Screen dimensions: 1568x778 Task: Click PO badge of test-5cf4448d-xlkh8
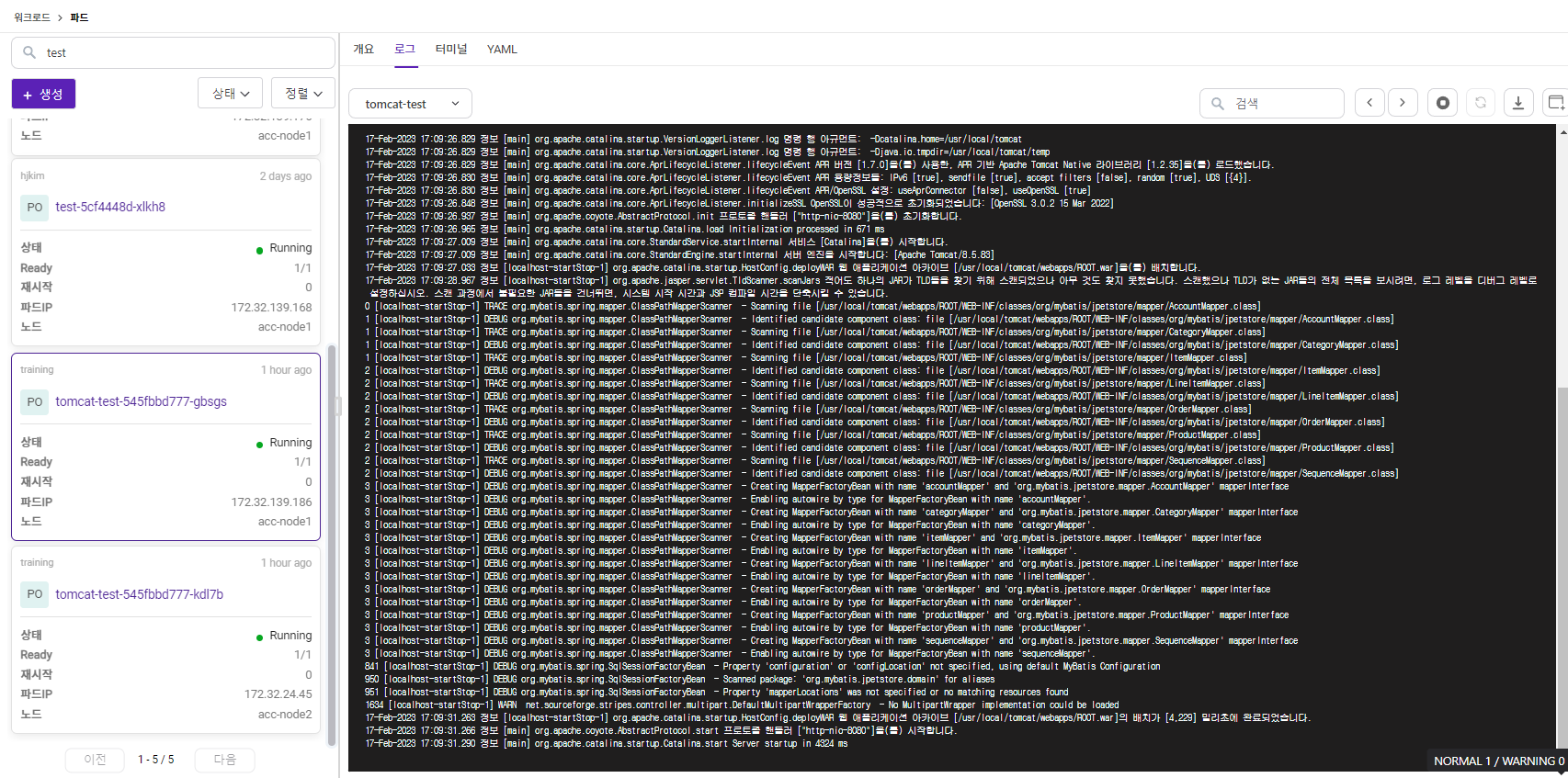[35, 208]
